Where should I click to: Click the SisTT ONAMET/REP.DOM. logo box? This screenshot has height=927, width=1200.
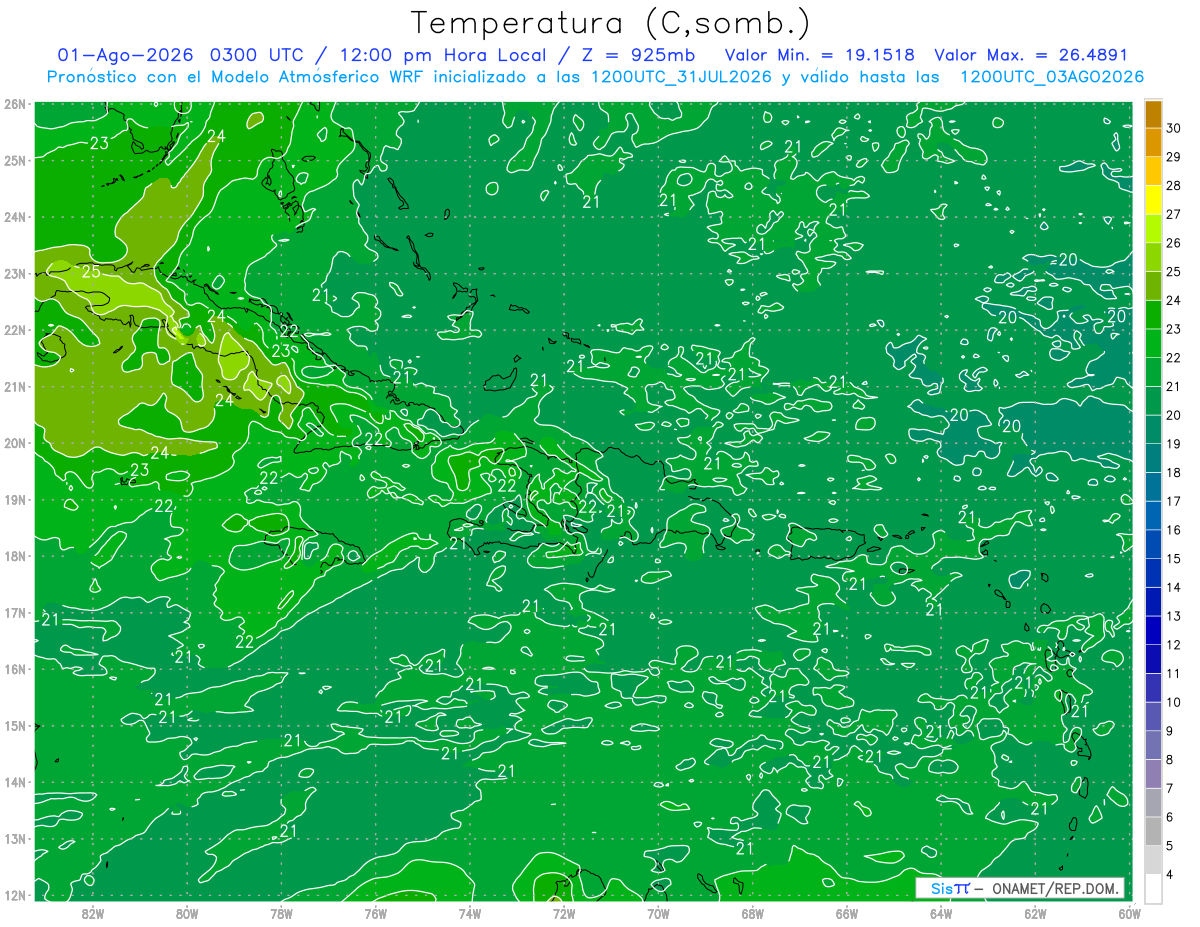coord(1020,888)
